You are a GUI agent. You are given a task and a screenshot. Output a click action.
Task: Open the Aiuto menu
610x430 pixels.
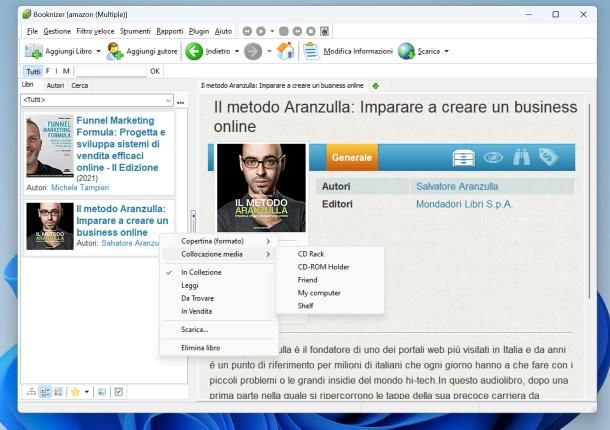pos(223,31)
